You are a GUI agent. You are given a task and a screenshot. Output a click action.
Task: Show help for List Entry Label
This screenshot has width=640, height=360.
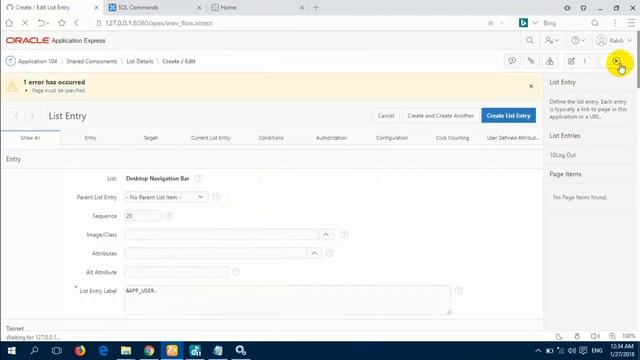[459, 291]
